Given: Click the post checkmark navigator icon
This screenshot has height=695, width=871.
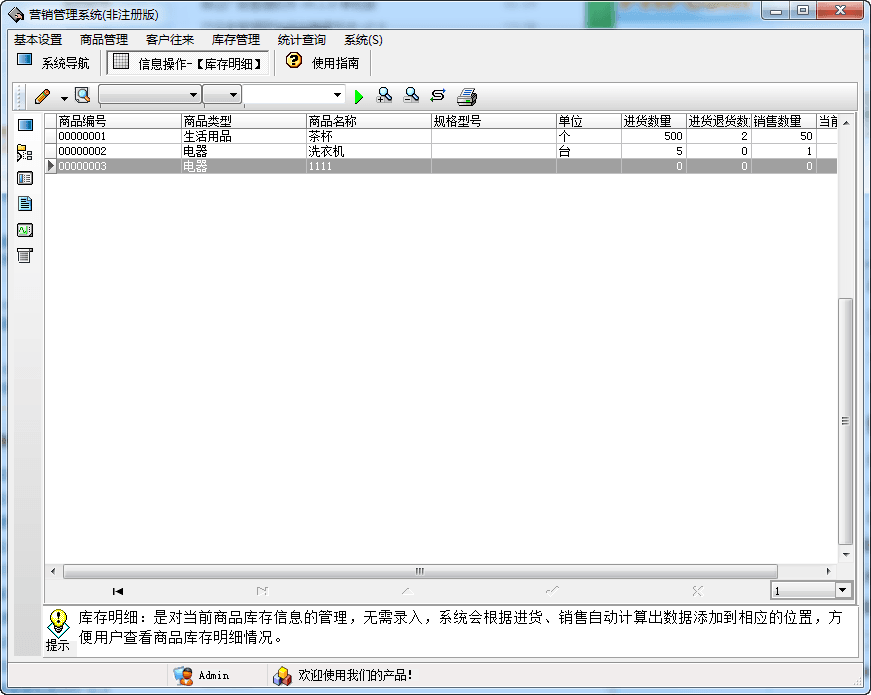Looking at the screenshot, I should click(552, 591).
